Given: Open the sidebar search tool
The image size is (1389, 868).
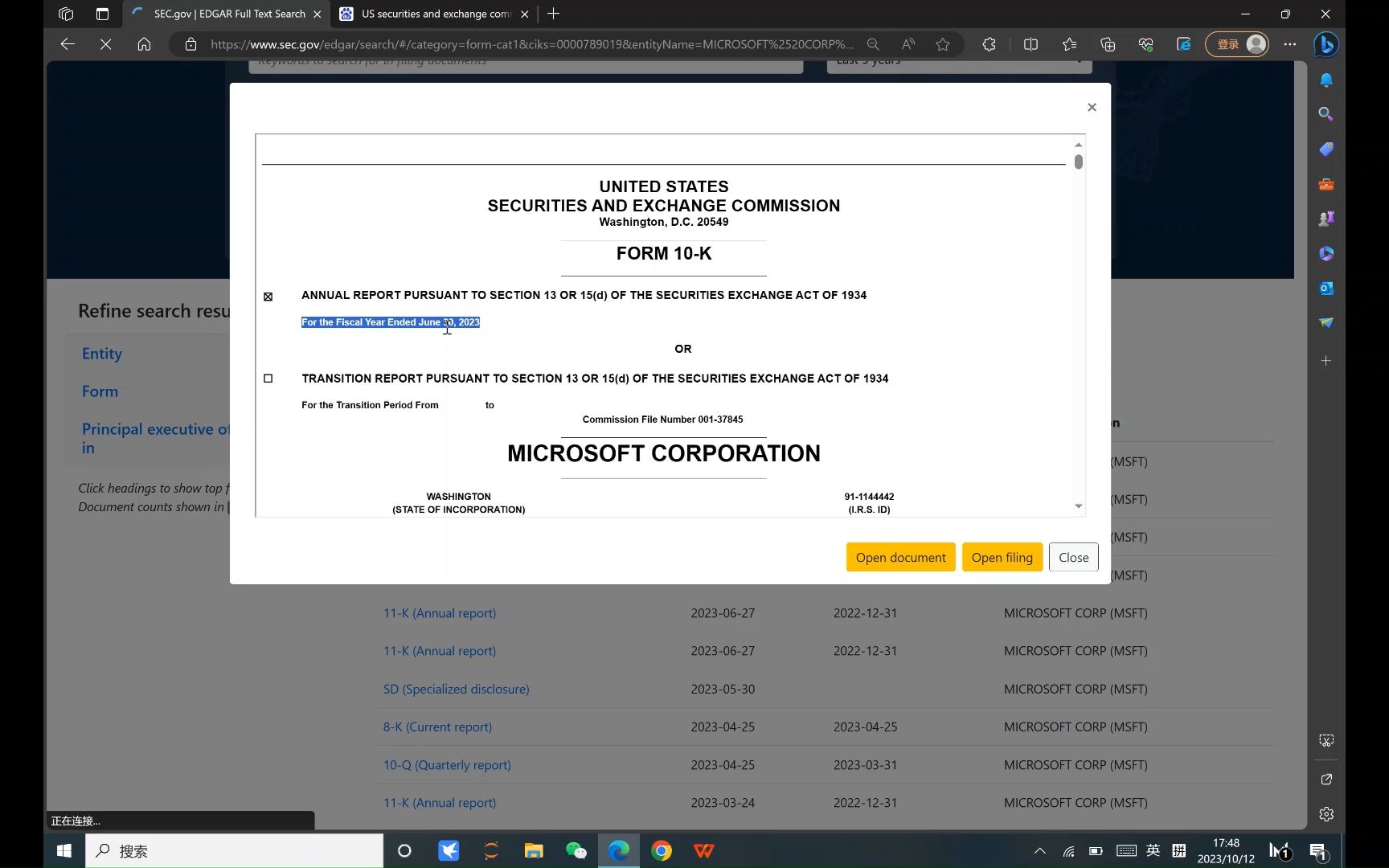Looking at the screenshot, I should 1326,114.
